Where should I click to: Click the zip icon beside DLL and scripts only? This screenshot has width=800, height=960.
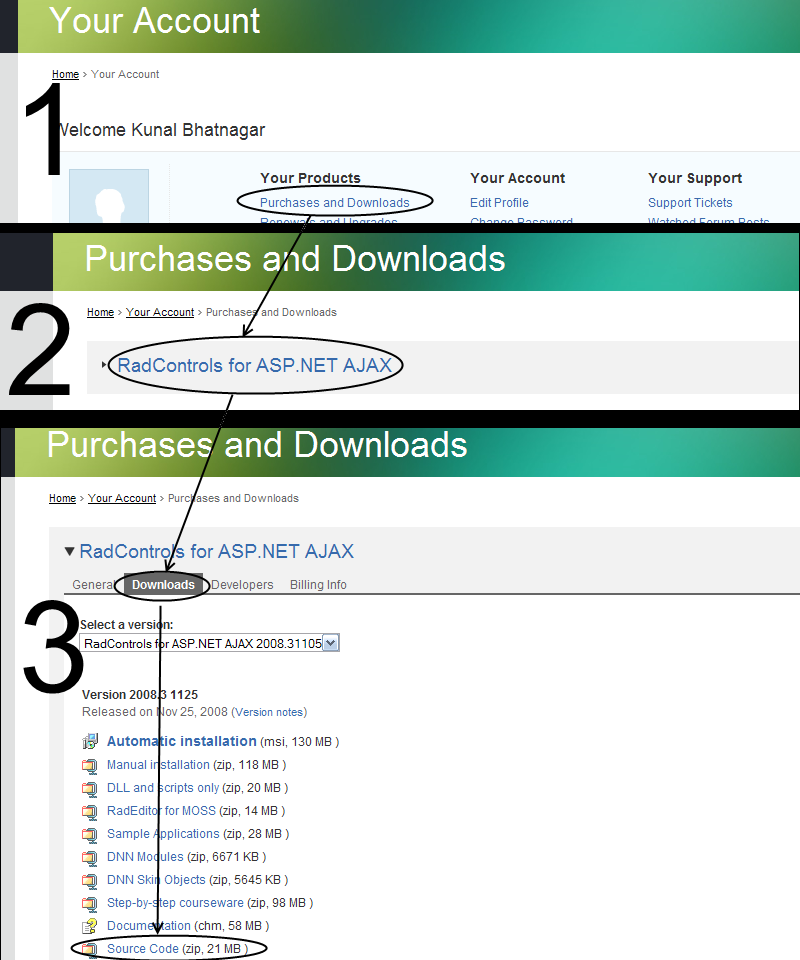(x=90, y=789)
